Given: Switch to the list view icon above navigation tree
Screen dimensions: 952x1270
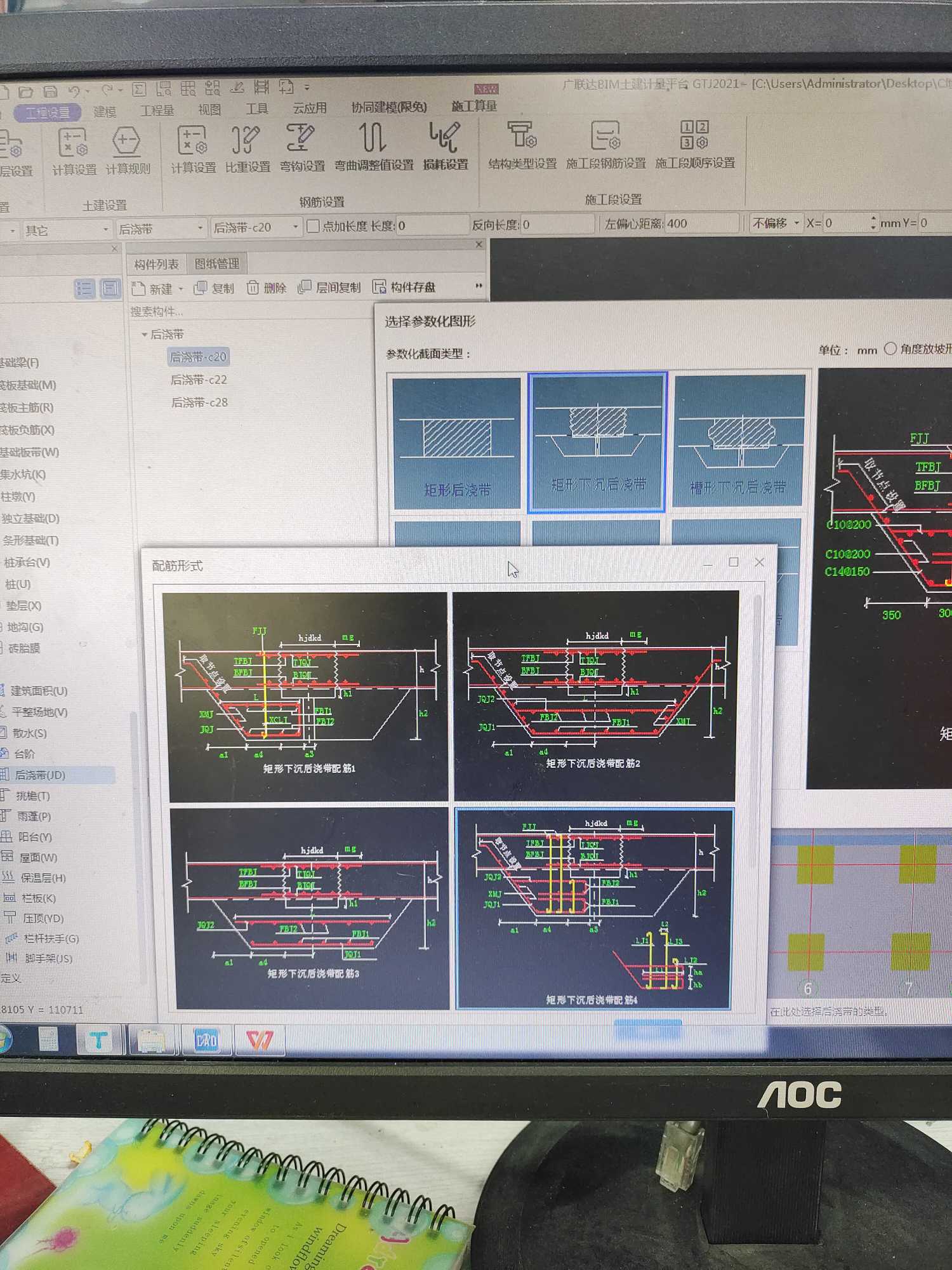Looking at the screenshot, I should click(84, 289).
